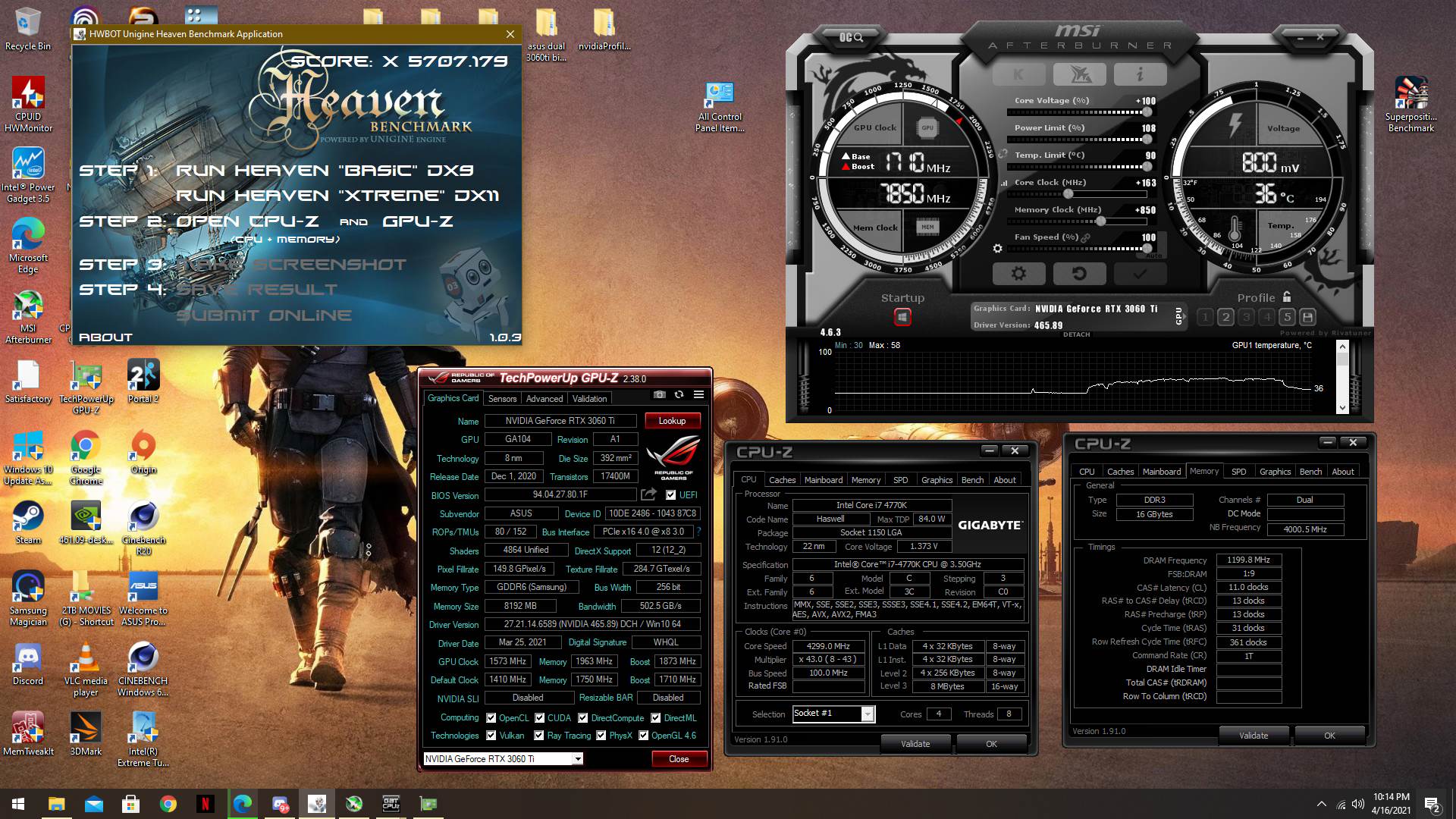Click the Afterburner Kombustor K button
1456x819 pixels.
click(1018, 74)
